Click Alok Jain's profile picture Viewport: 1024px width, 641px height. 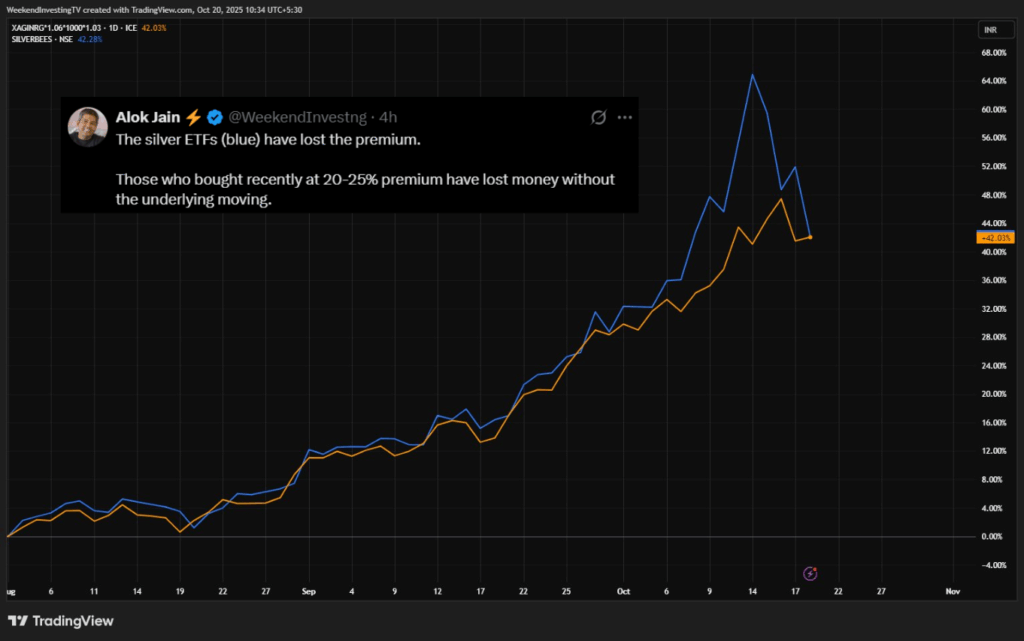(87, 126)
